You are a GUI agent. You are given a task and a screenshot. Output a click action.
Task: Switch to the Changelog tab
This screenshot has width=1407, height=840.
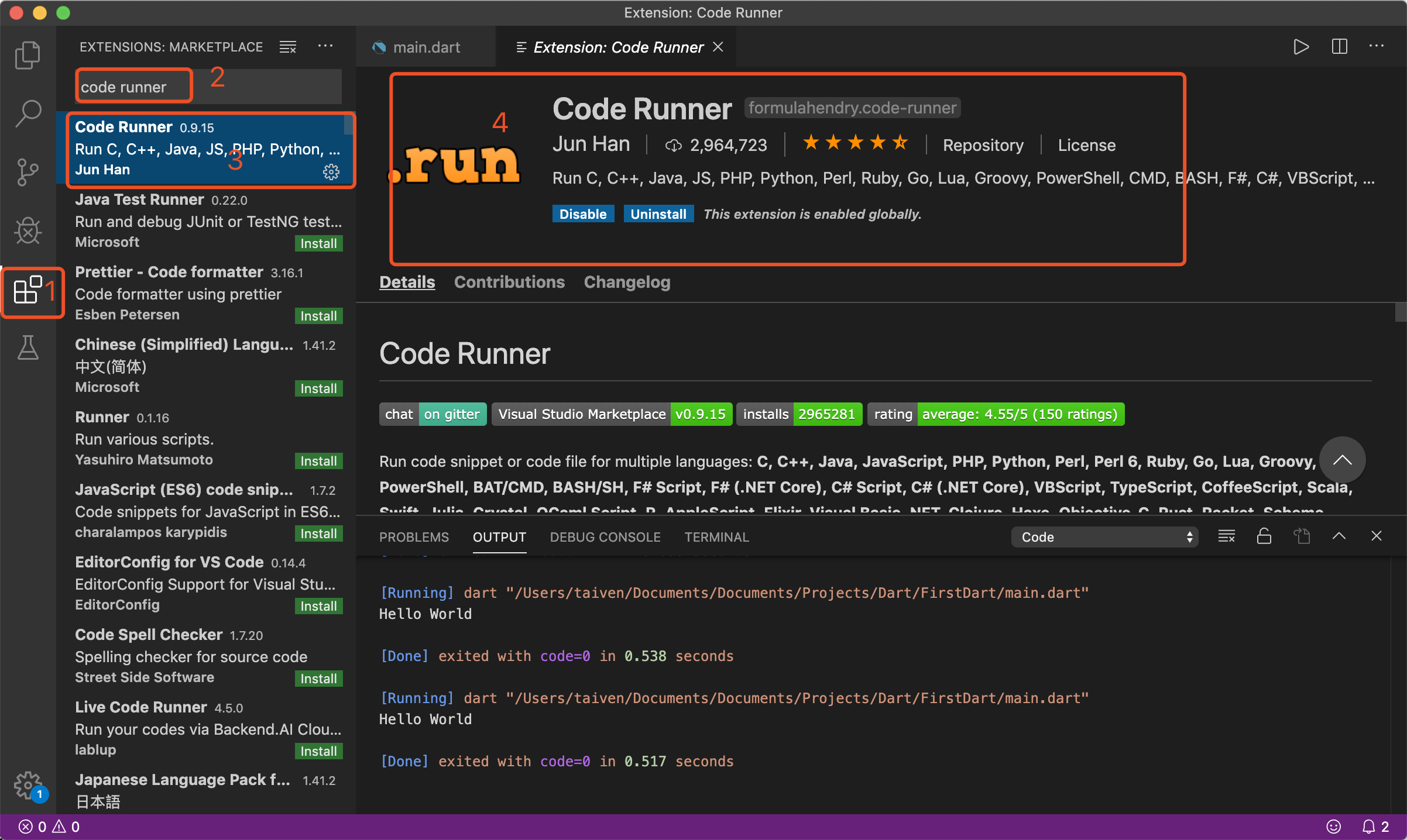[627, 283]
